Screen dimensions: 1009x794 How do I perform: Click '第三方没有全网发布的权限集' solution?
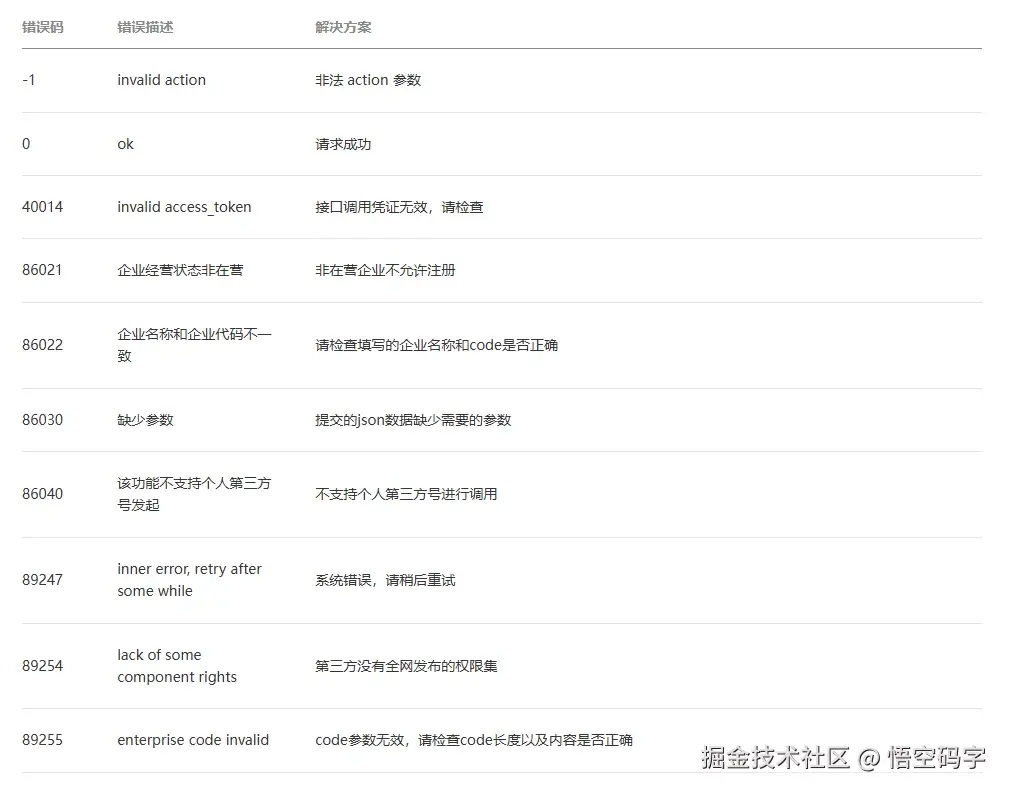pos(406,665)
